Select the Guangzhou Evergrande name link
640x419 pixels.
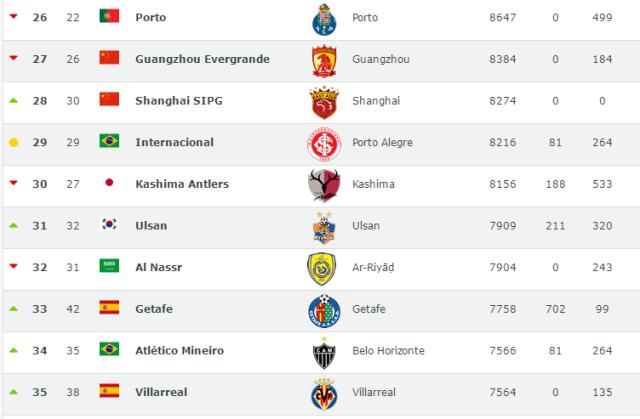tap(202, 59)
